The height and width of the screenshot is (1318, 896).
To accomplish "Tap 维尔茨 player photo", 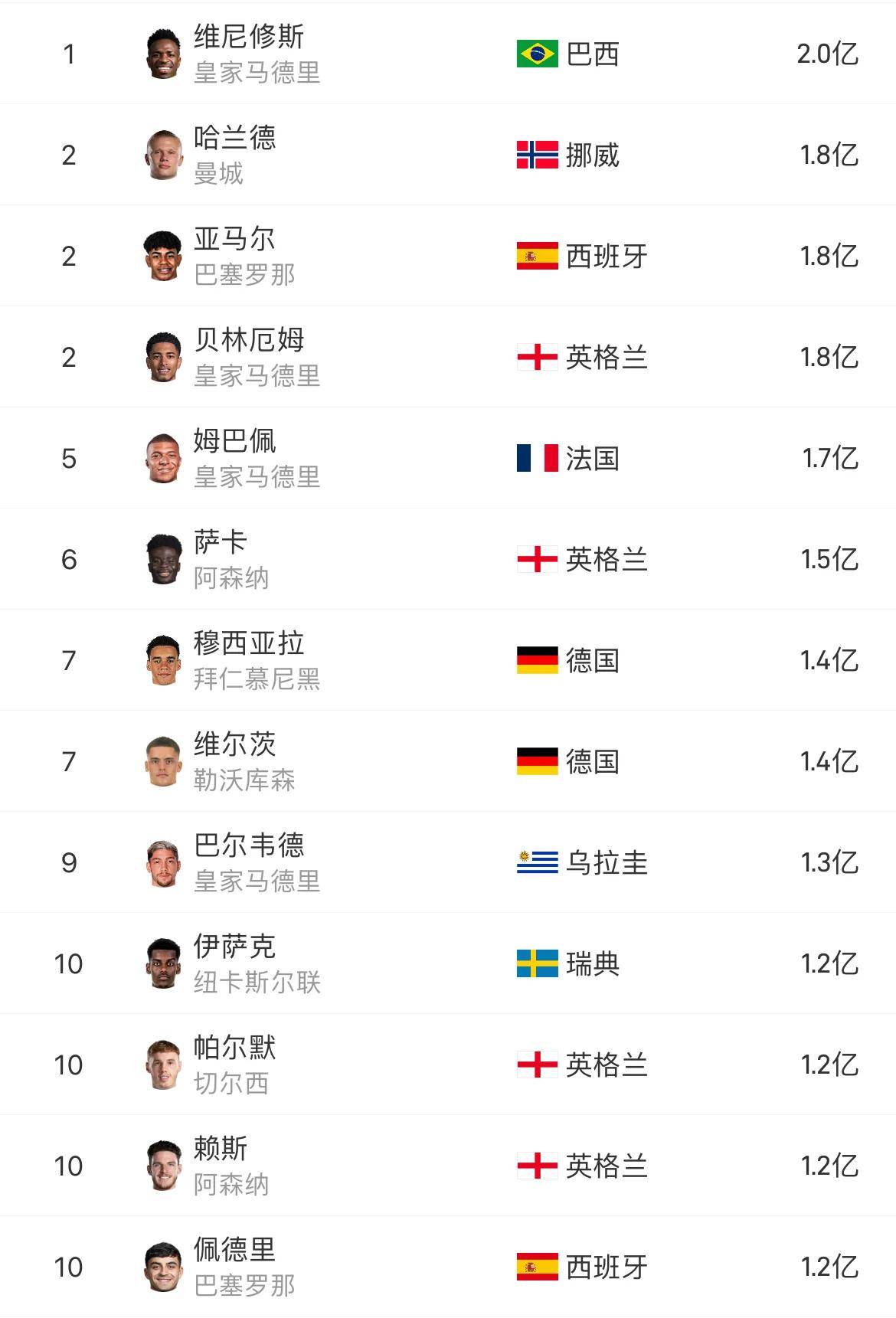I will pyautogui.click(x=163, y=761).
